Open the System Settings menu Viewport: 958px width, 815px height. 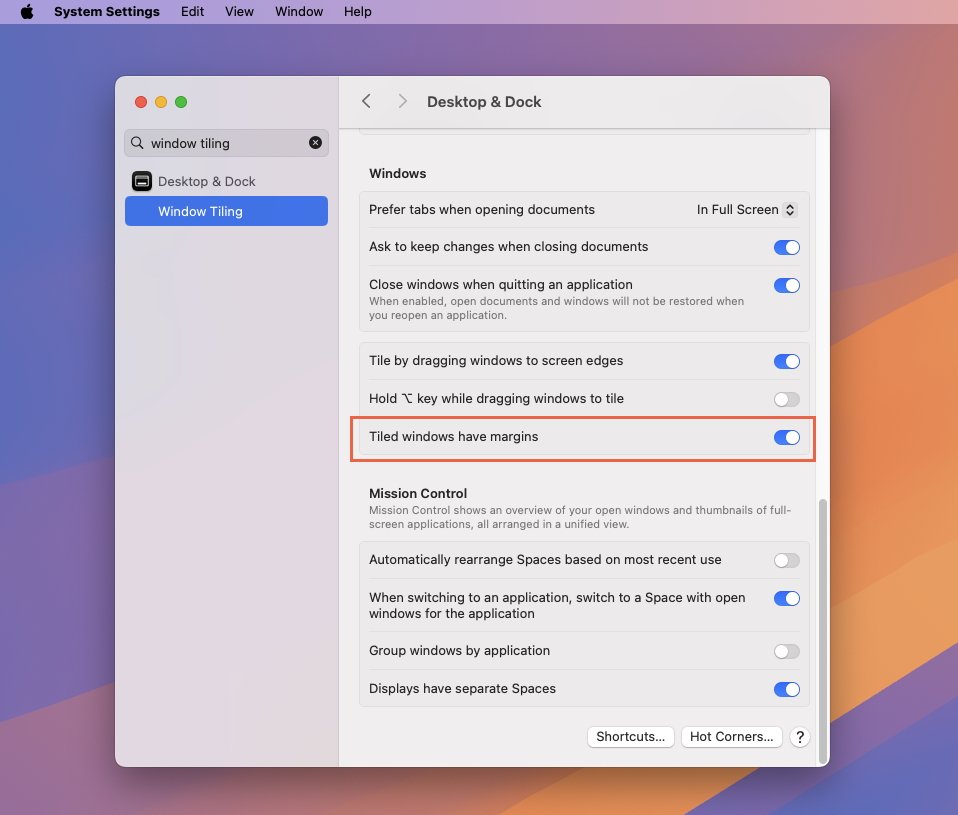[107, 12]
